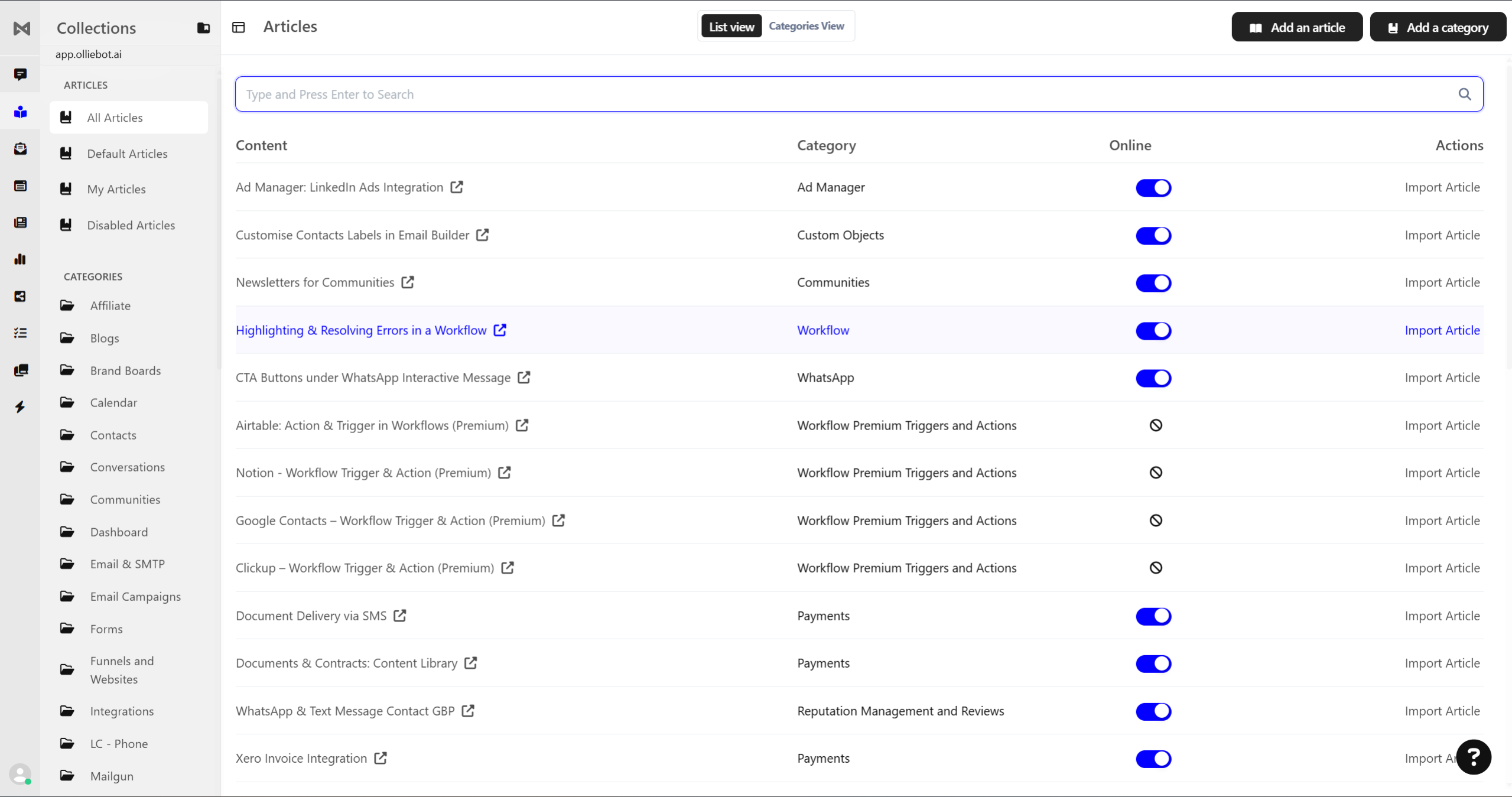
Task: Click the checklist icon in left rail
Action: tap(20, 333)
